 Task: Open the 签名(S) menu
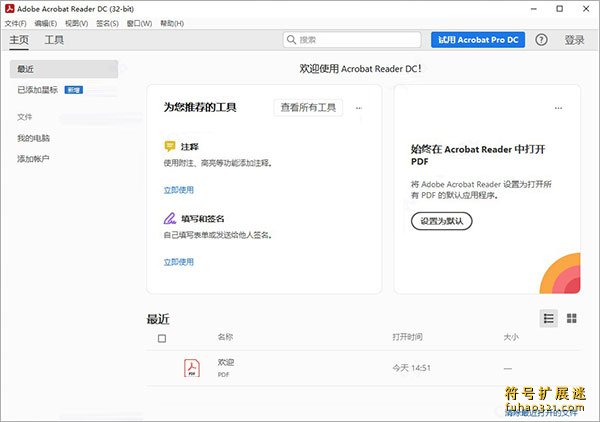point(108,23)
